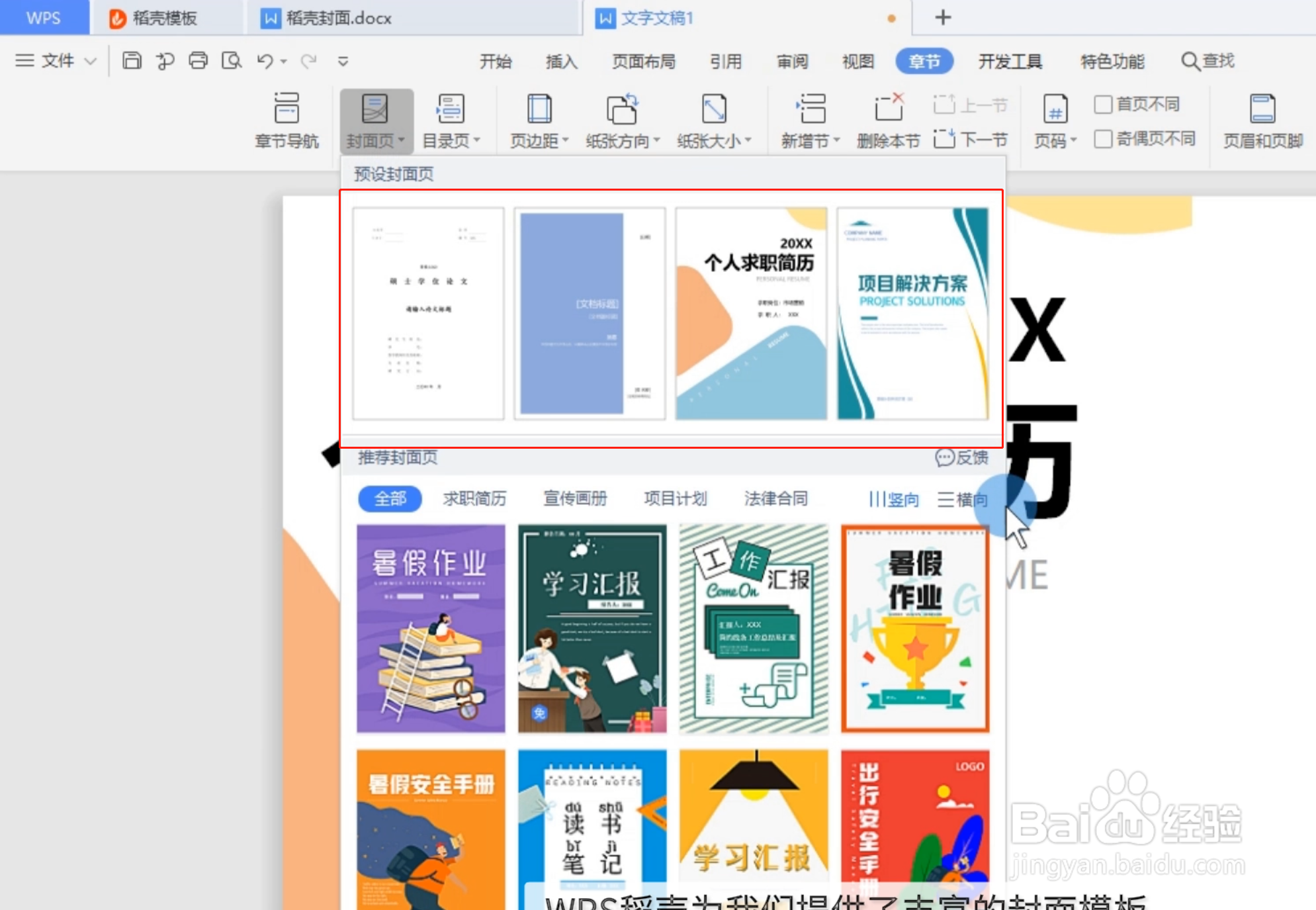Click the Save icon in quick toolbar
The height and width of the screenshot is (910, 1316).
(x=132, y=61)
